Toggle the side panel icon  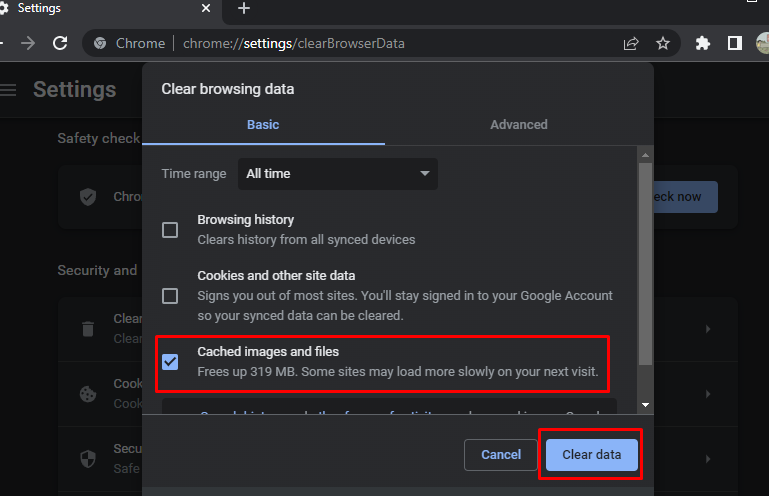(x=734, y=43)
